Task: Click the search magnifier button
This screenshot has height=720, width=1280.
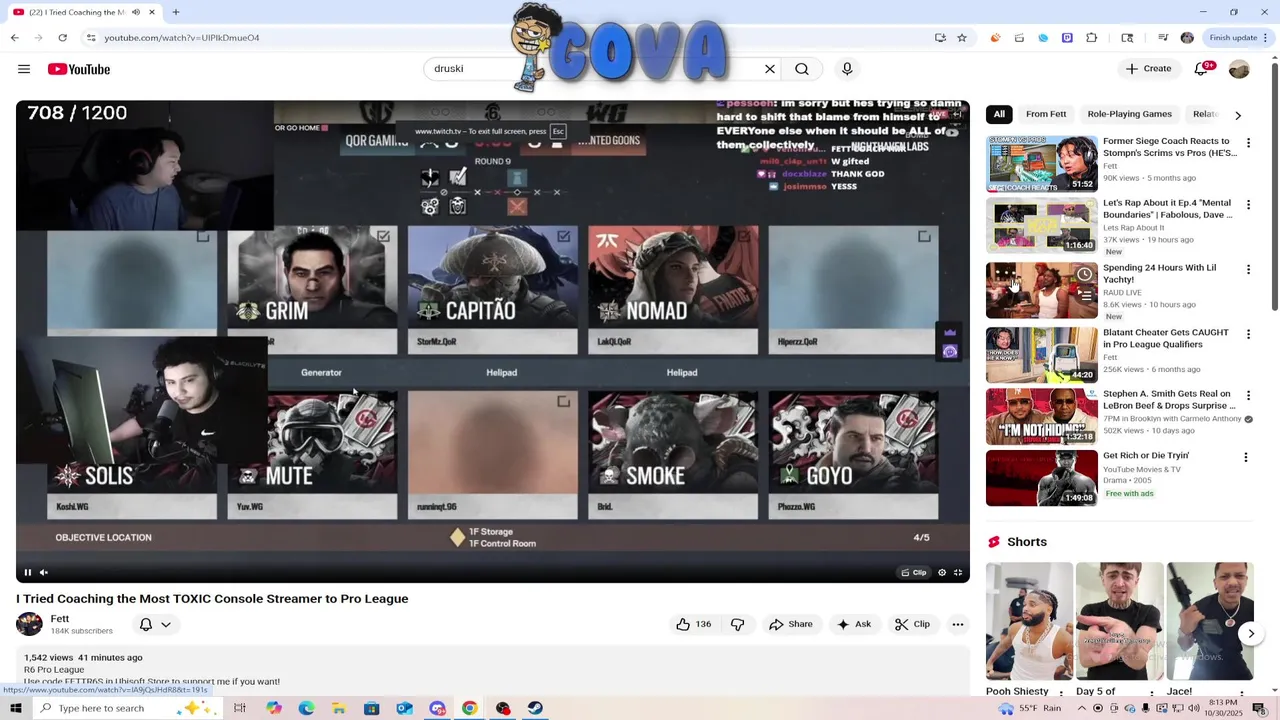Action: tap(802, 69)
